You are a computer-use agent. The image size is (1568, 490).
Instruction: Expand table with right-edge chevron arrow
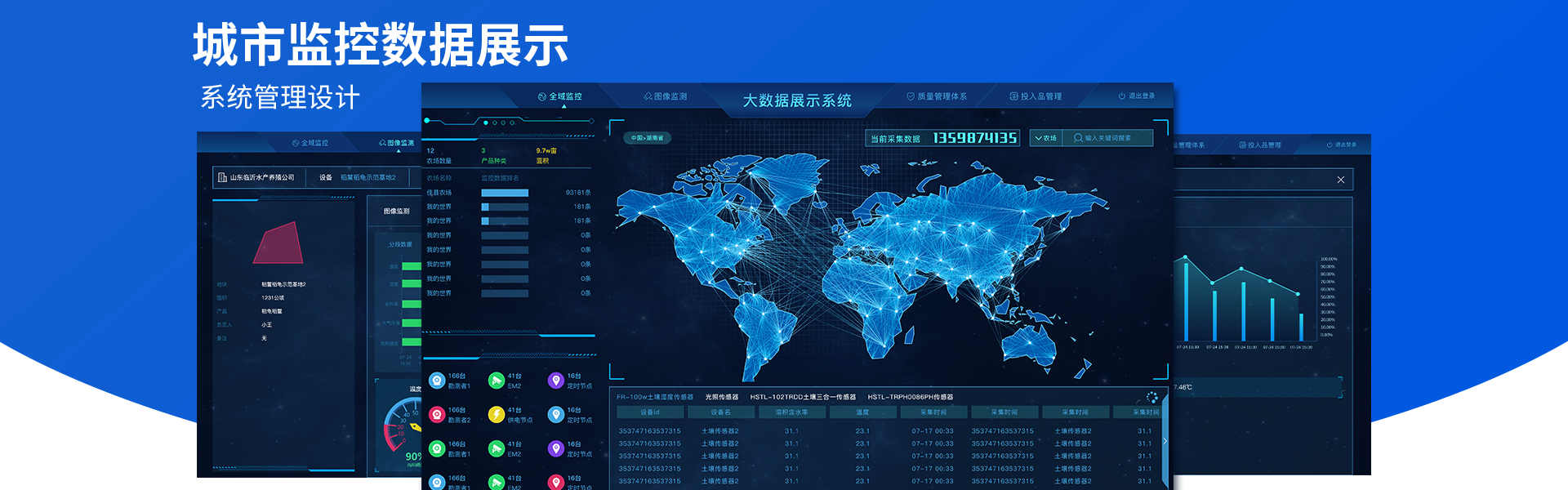pyautogui.click(x=1165, y=441)
